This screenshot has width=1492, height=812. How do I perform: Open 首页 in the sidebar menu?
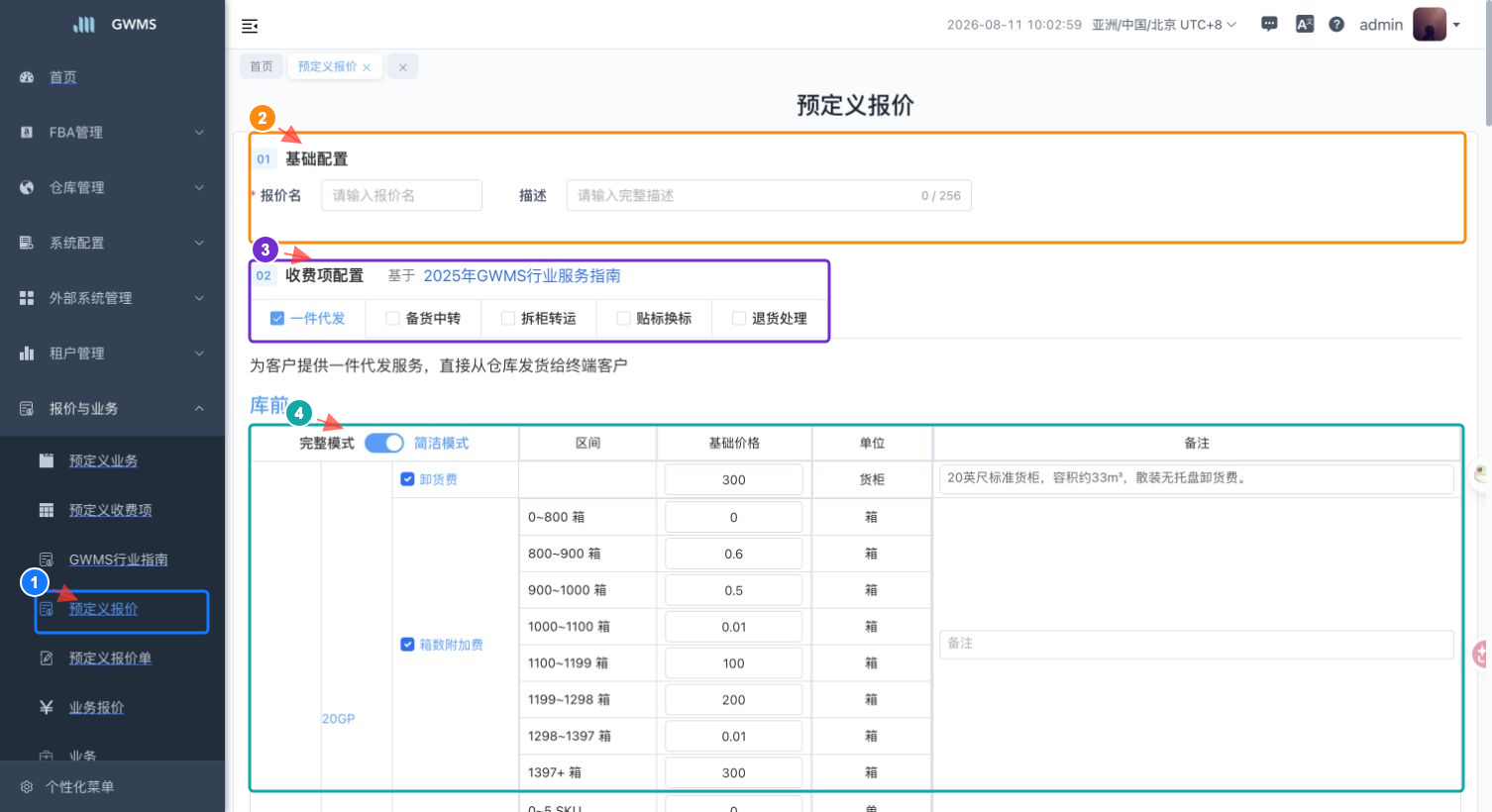tap(63, 77)
